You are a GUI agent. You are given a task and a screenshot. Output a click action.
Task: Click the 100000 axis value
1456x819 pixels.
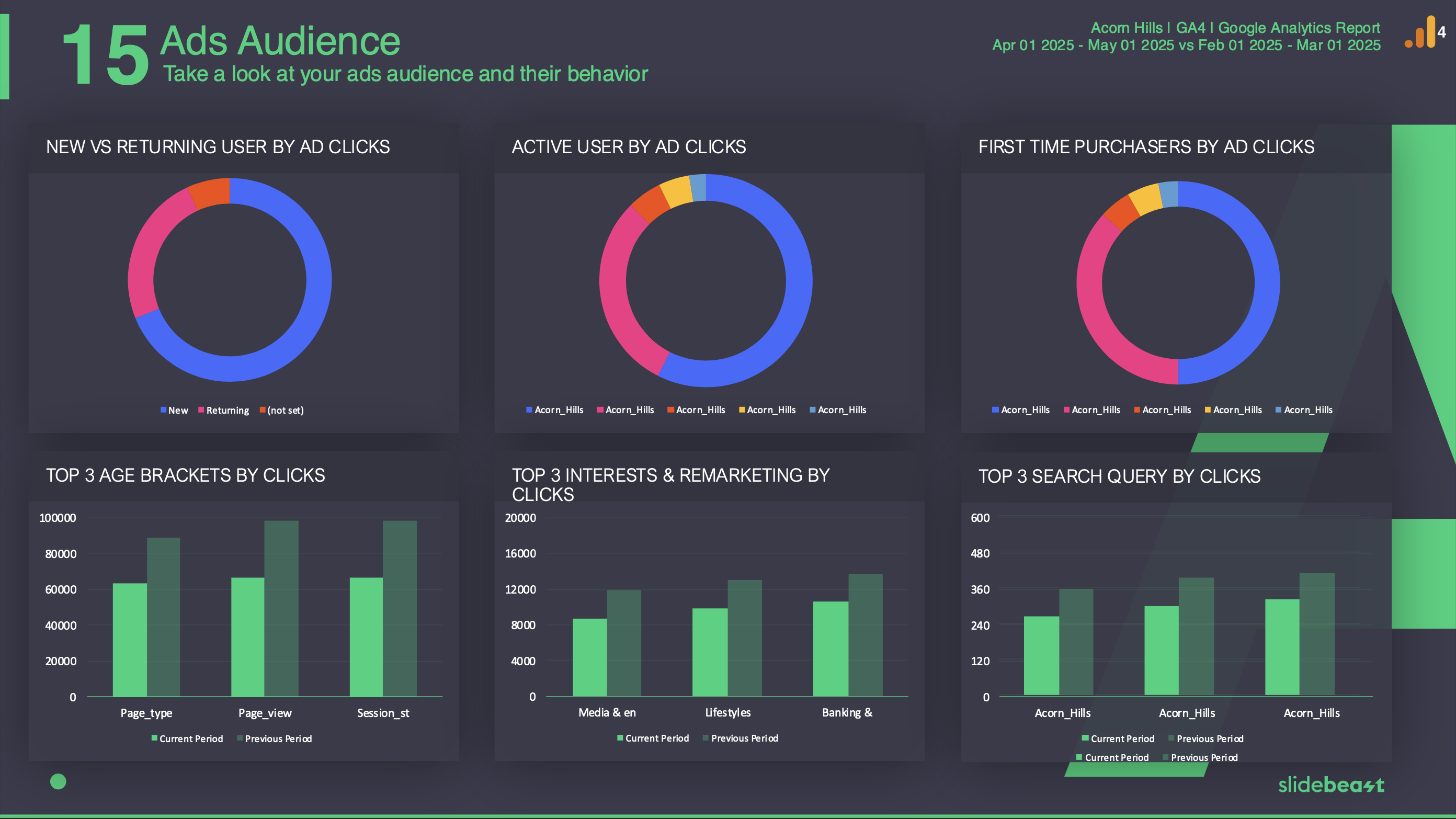(57, 518)
